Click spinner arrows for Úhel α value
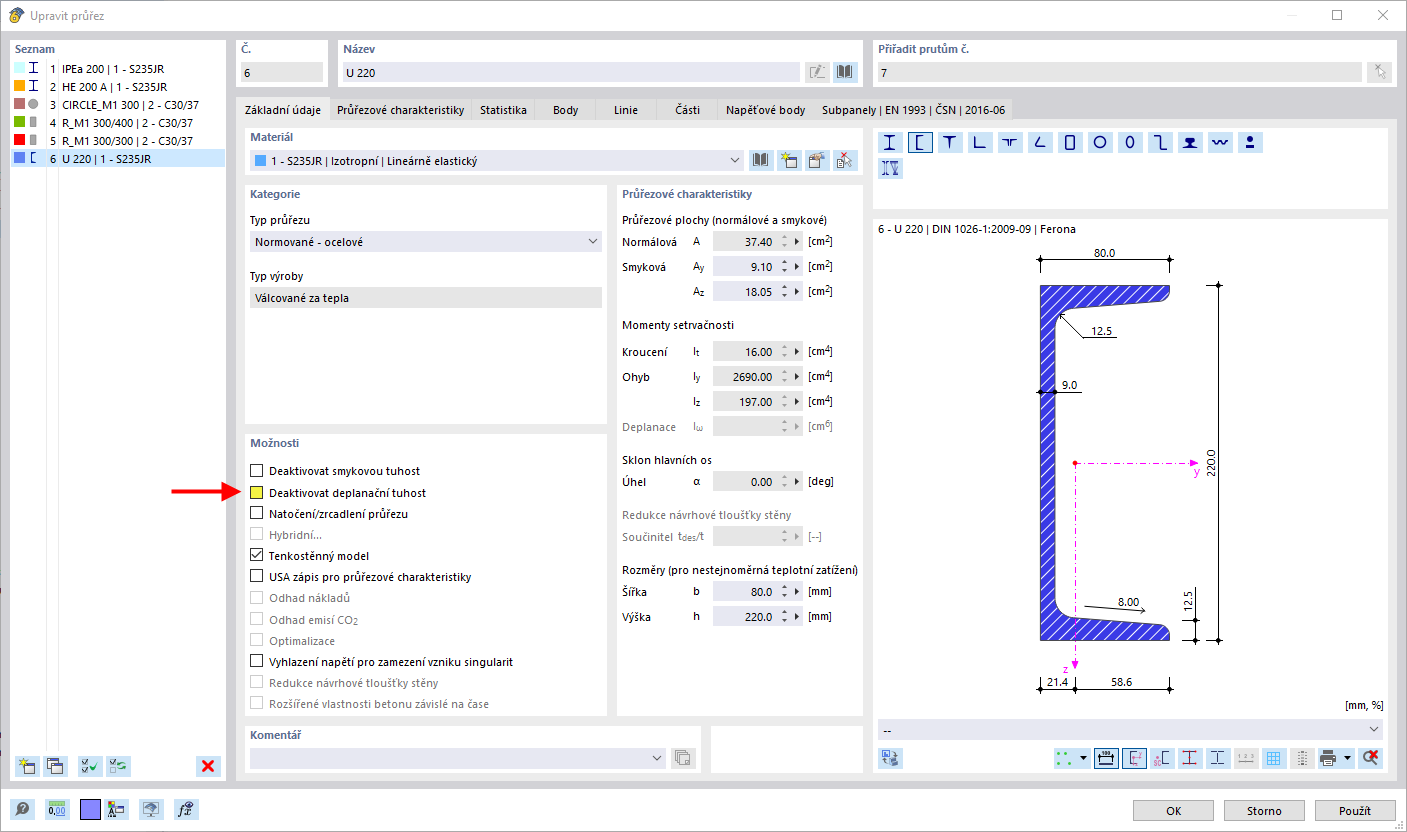The width and height of the screenshot is (1407, 832). tap(783, 482)
